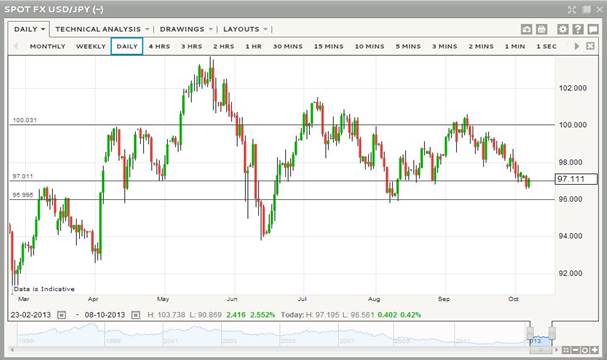
Task: Click the 97.011 horizontal line label
Action: (22, 176)
